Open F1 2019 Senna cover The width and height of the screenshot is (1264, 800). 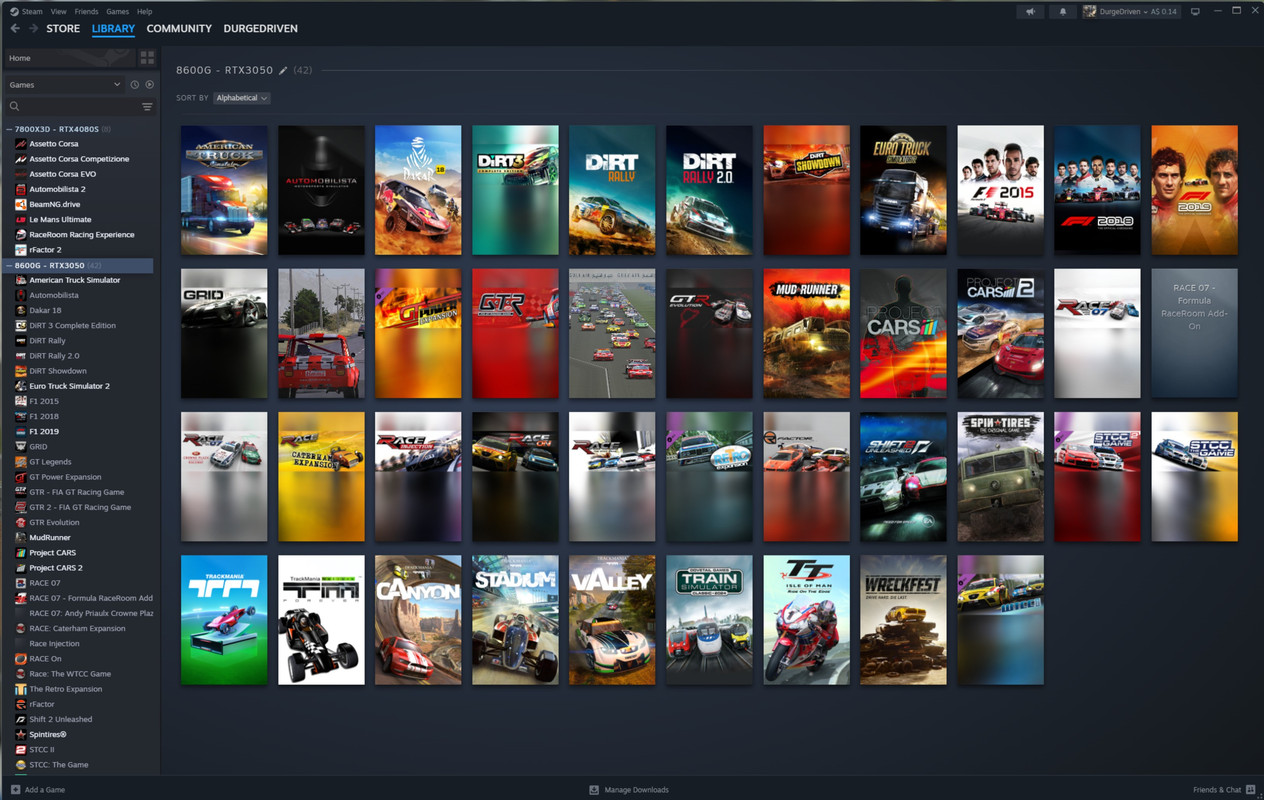point(1194,190)
